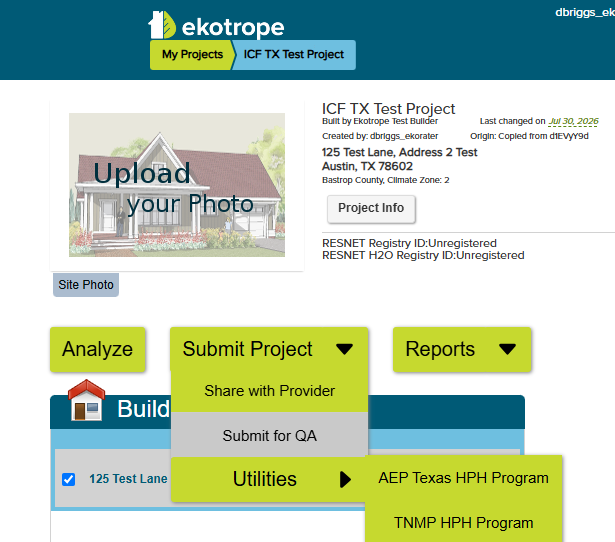Screen dimensions: 615x542
Task: Expand the Submit Project dropdown
Action: (269, 349)
